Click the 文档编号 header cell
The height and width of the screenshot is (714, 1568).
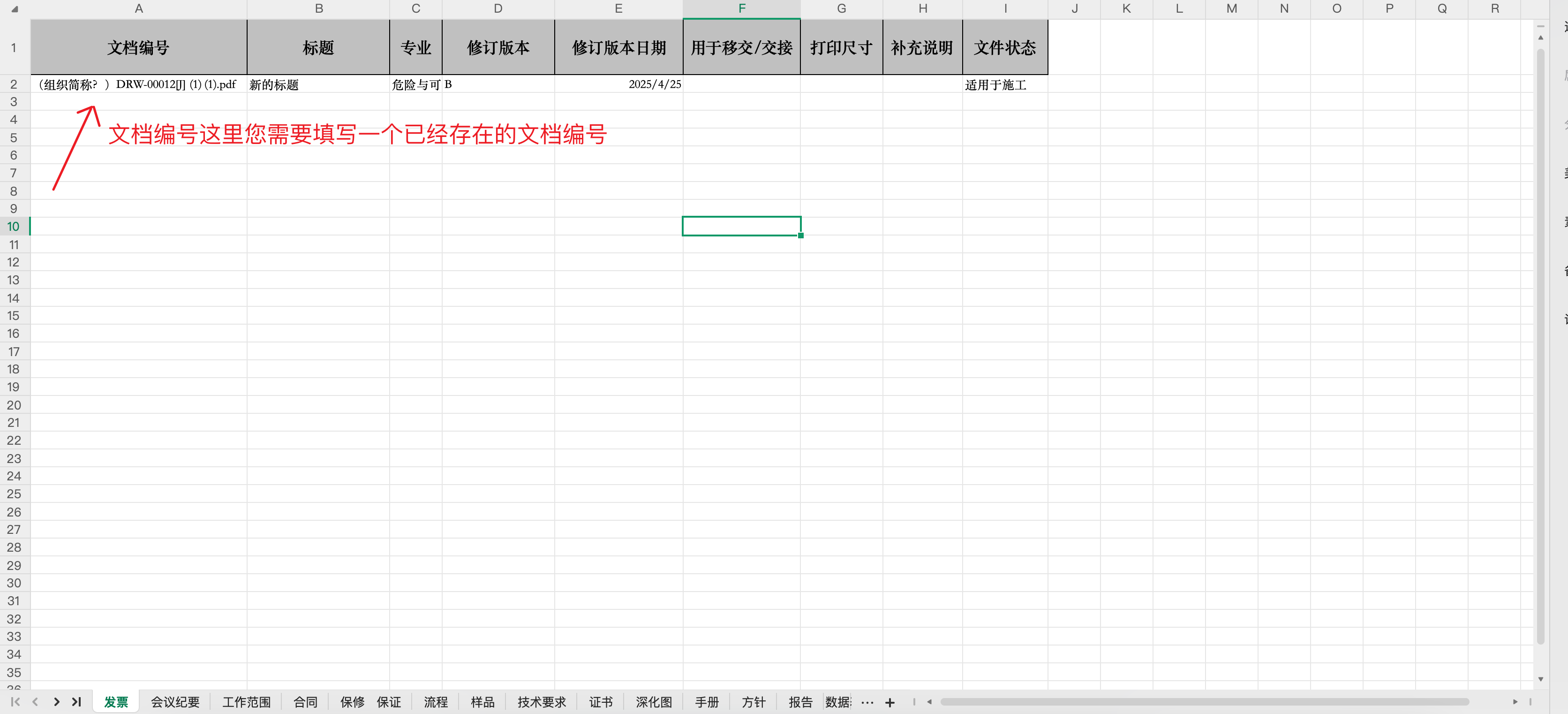pos(138,47)
